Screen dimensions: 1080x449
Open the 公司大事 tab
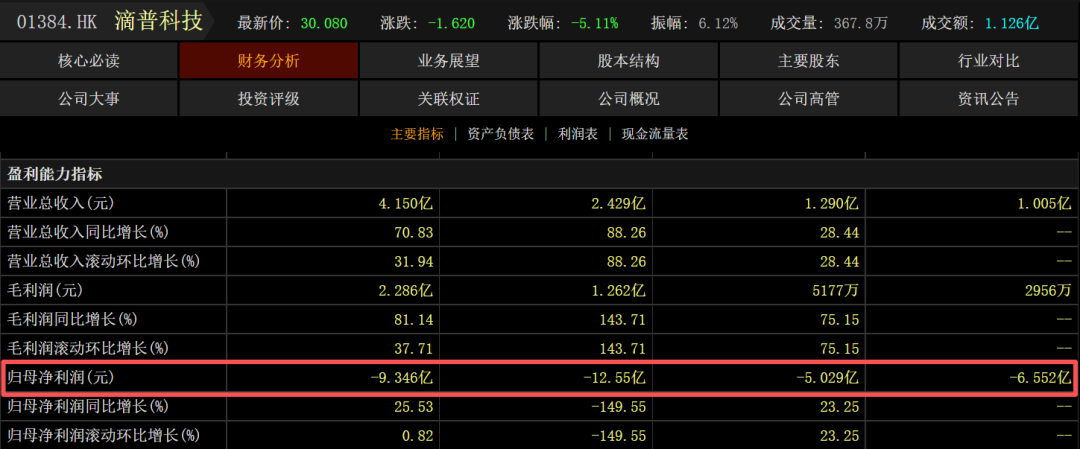[89, 99]
